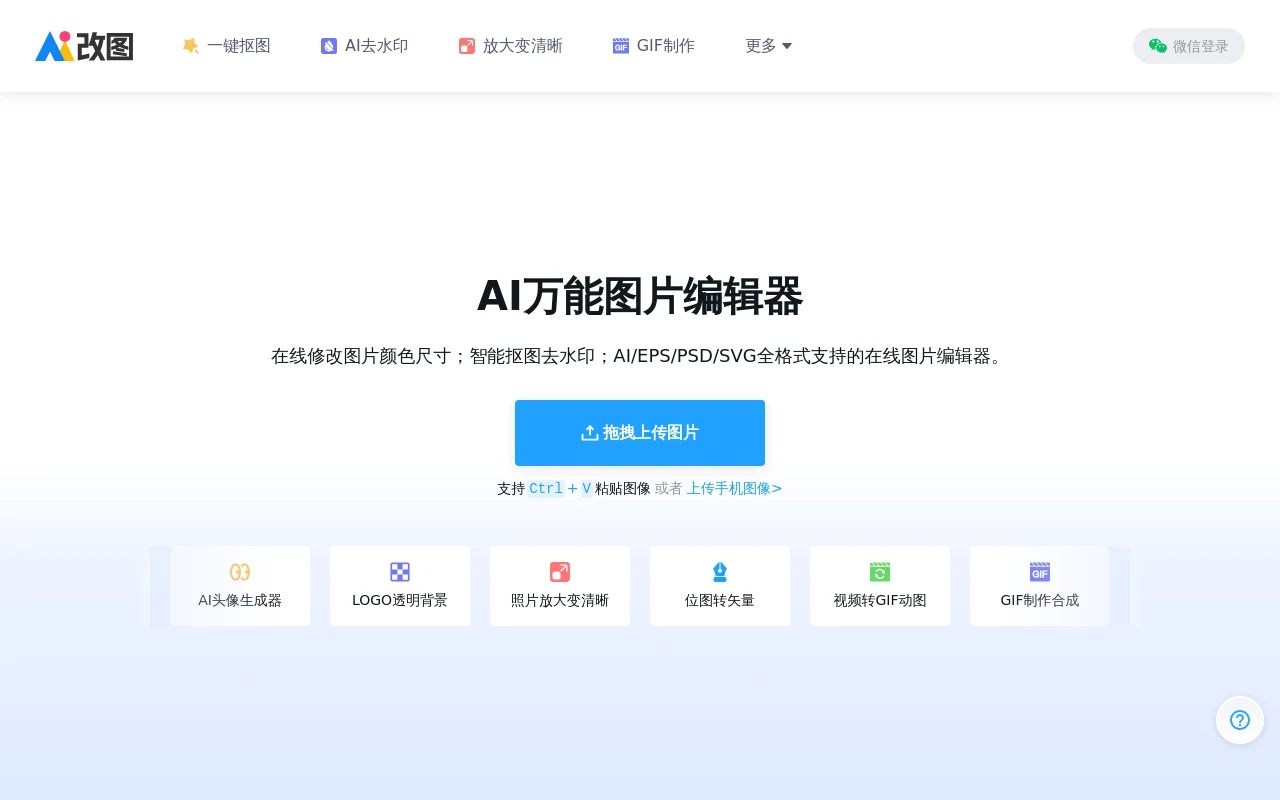The height and width of the screenshot is (800, 1280).
Task: Open 照片放大变清晰 via its red enlarge icon
Action: point(560,572)
